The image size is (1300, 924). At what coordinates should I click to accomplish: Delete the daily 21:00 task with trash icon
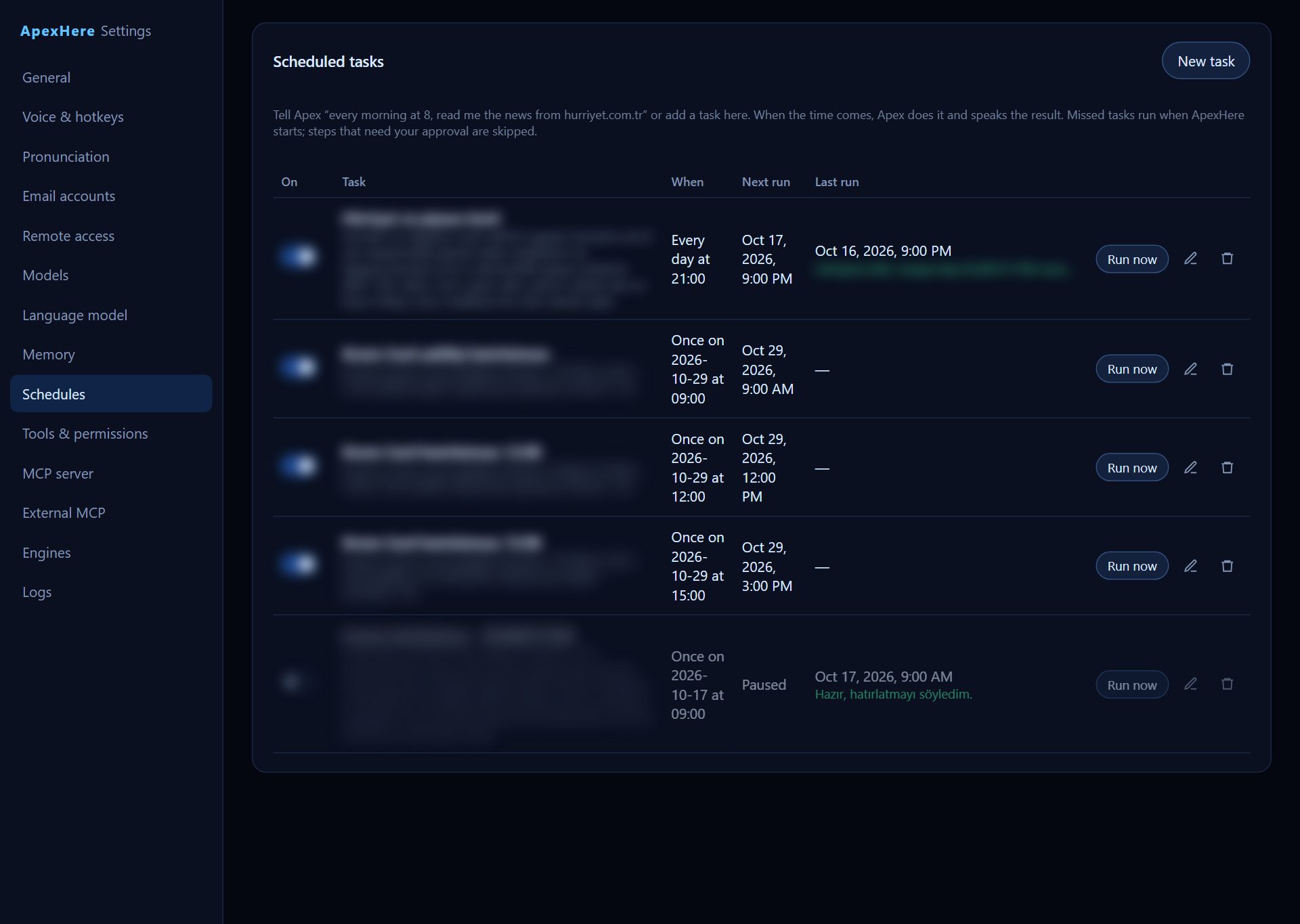[1227, 259]
